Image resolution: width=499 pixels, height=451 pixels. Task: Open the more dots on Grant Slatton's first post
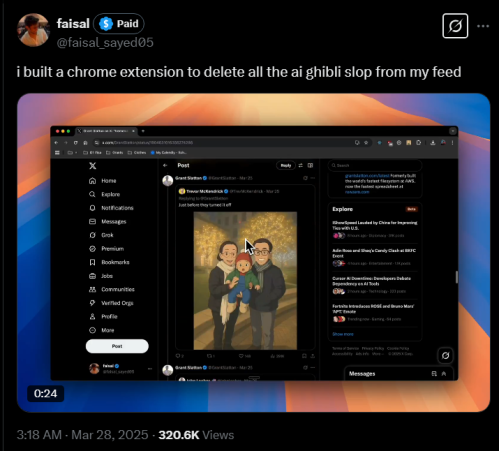[x=313, y=178]
